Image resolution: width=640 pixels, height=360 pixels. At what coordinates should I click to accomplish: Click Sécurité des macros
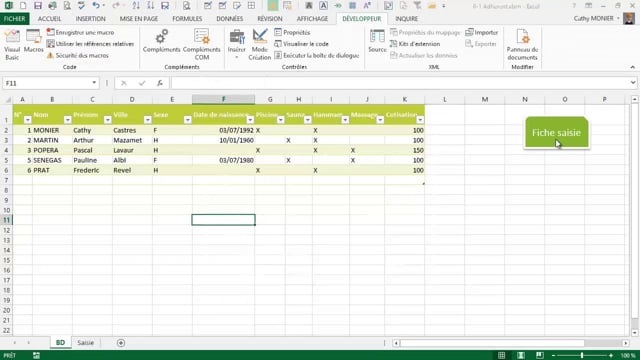(x=78, y=55)
